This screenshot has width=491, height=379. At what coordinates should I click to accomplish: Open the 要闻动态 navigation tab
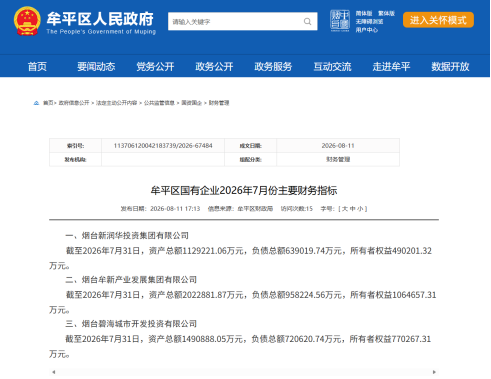[96, 67]
